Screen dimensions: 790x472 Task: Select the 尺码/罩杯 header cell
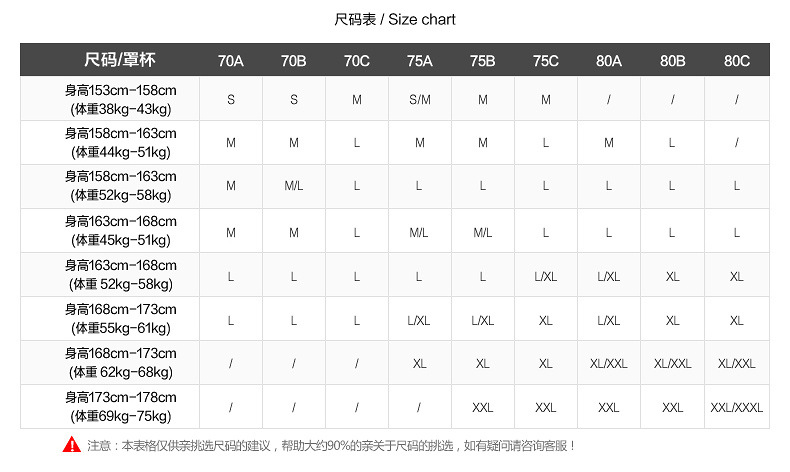120,61
